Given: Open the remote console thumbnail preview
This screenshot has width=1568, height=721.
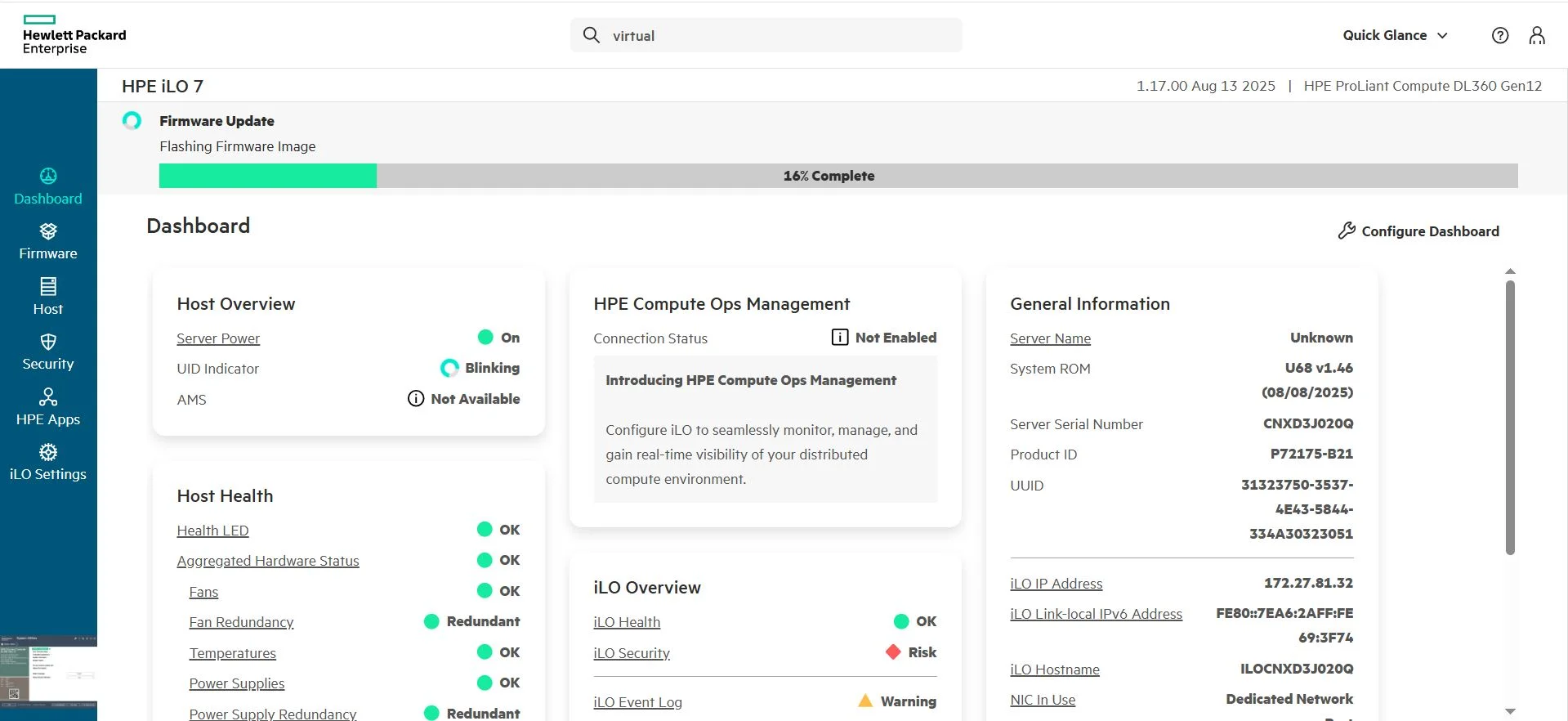Looking at the screenshot, I should click(x=48, y=670).
